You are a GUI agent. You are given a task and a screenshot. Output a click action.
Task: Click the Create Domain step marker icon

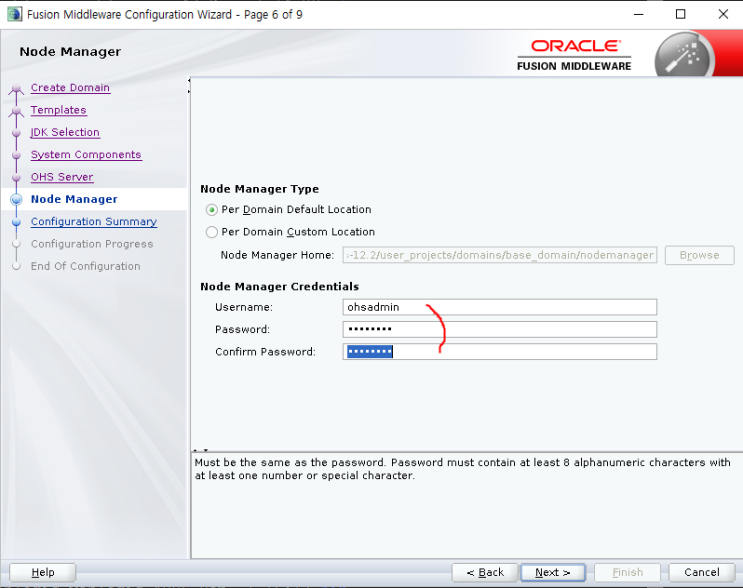tap(17, 89)
